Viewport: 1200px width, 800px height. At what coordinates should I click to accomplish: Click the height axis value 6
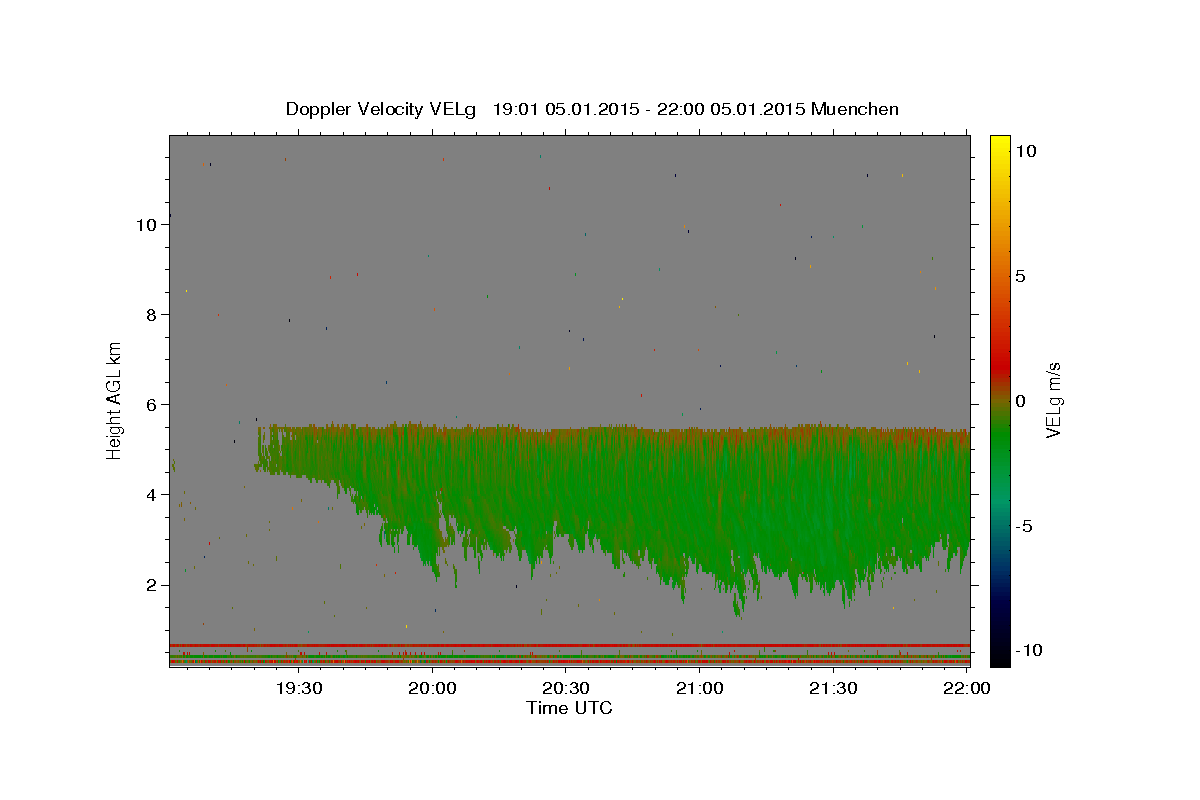152,404
